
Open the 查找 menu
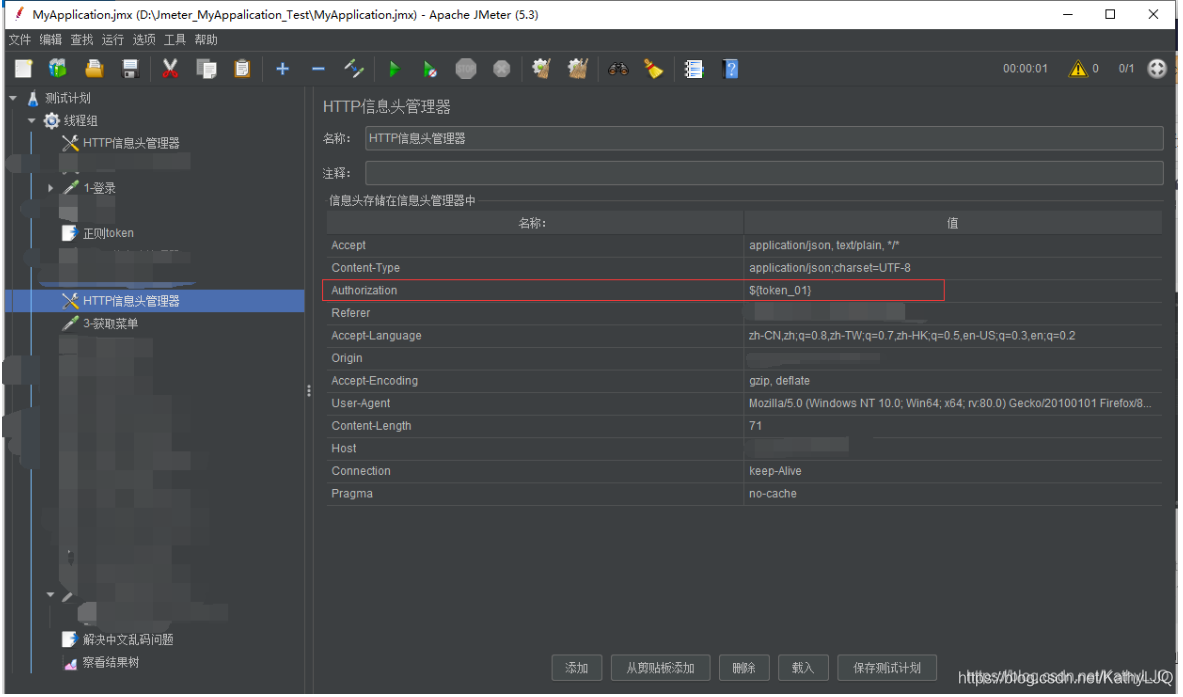(x=81, y=39)
